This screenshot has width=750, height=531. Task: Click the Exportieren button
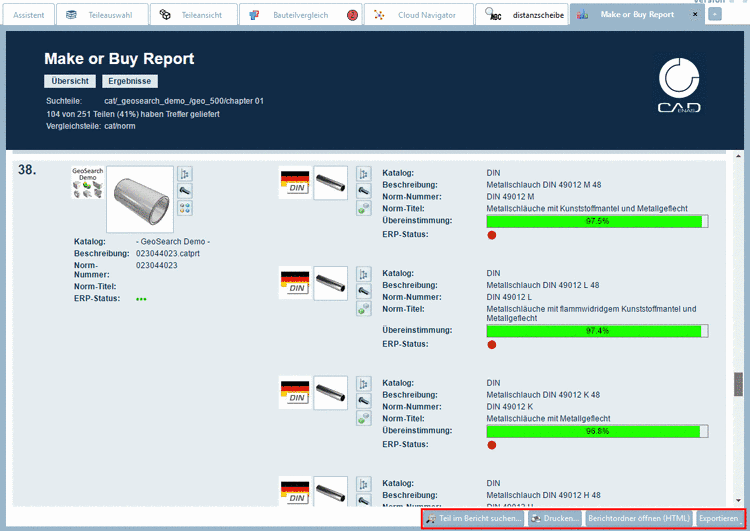[x=719, y=518]
